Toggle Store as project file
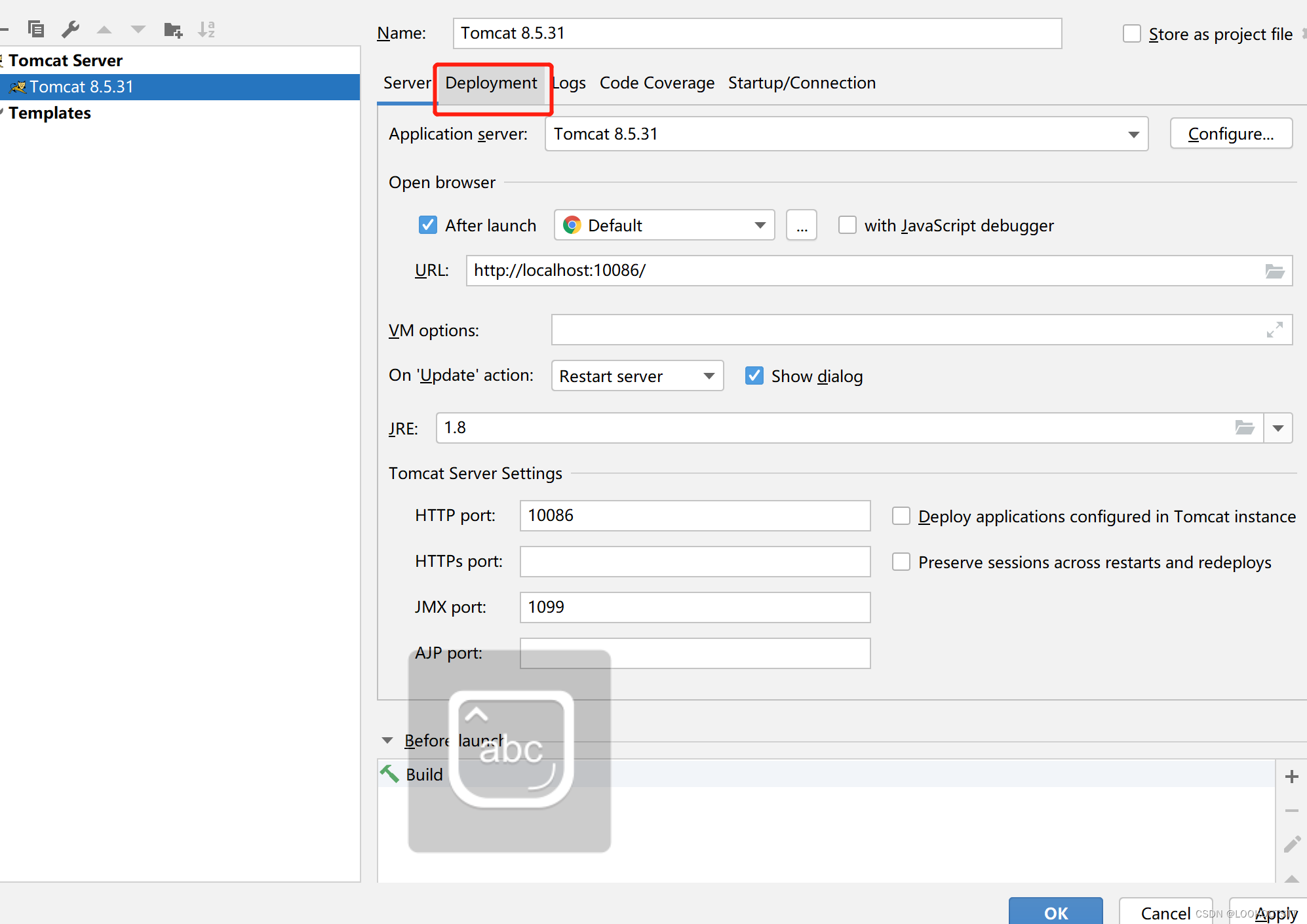This screenshot has width=1307, height=924. [x=1132, y=33]
